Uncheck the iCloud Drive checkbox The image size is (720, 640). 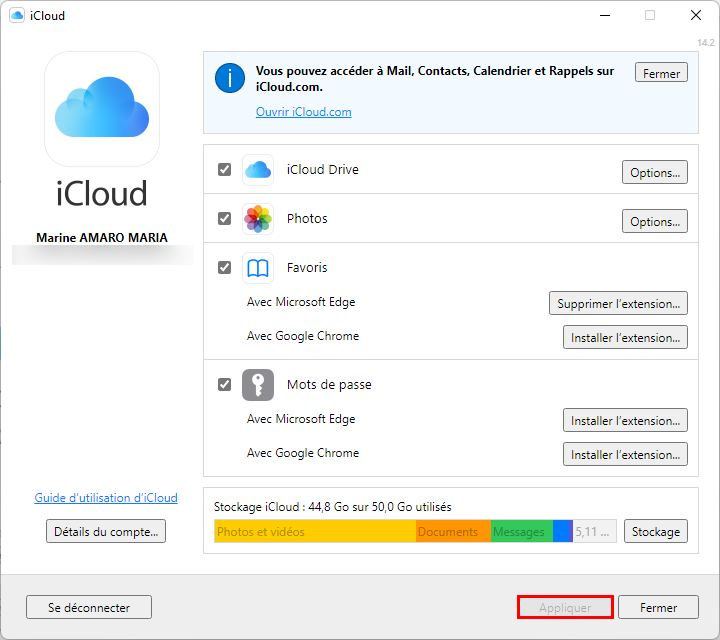[x=225, y=169]
